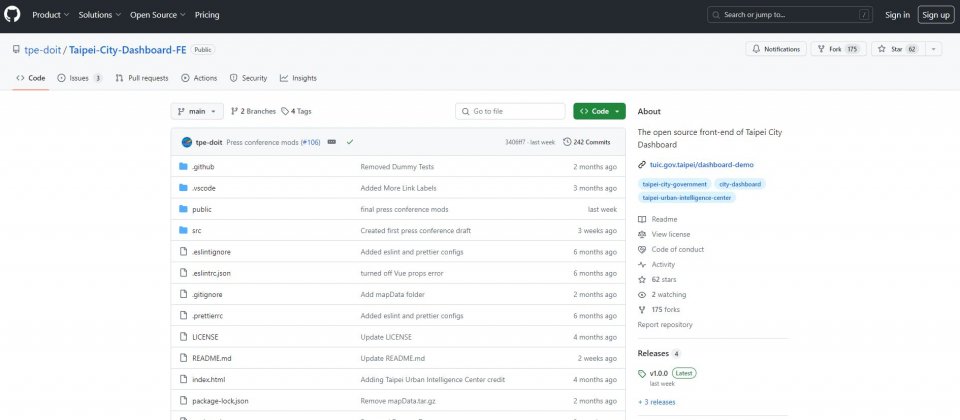Viewport: 960px width, 420px height.
Task: Switch to the Code tab
Action: 31,78
